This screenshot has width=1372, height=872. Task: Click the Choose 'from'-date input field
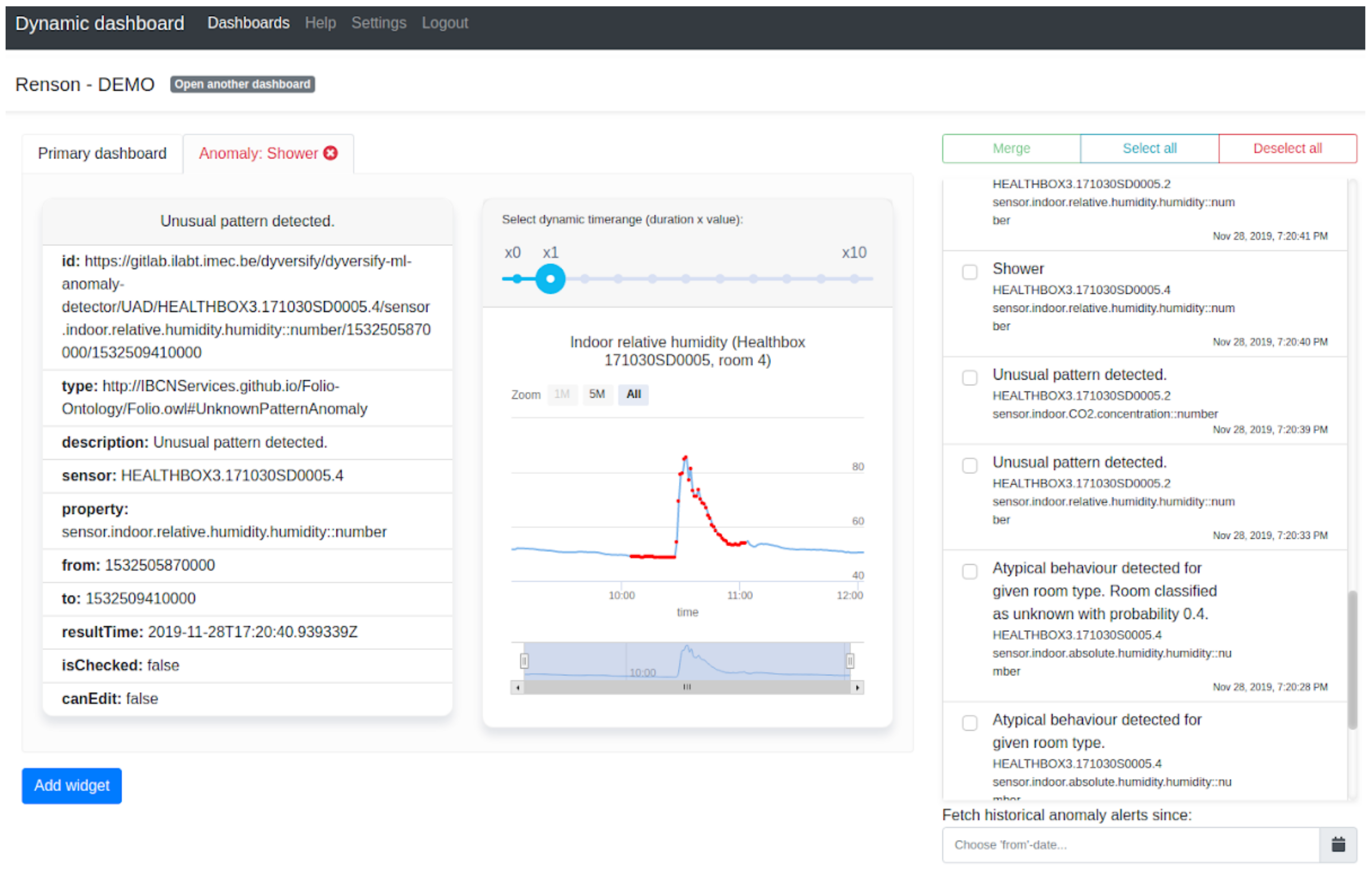click(1130, 845)
